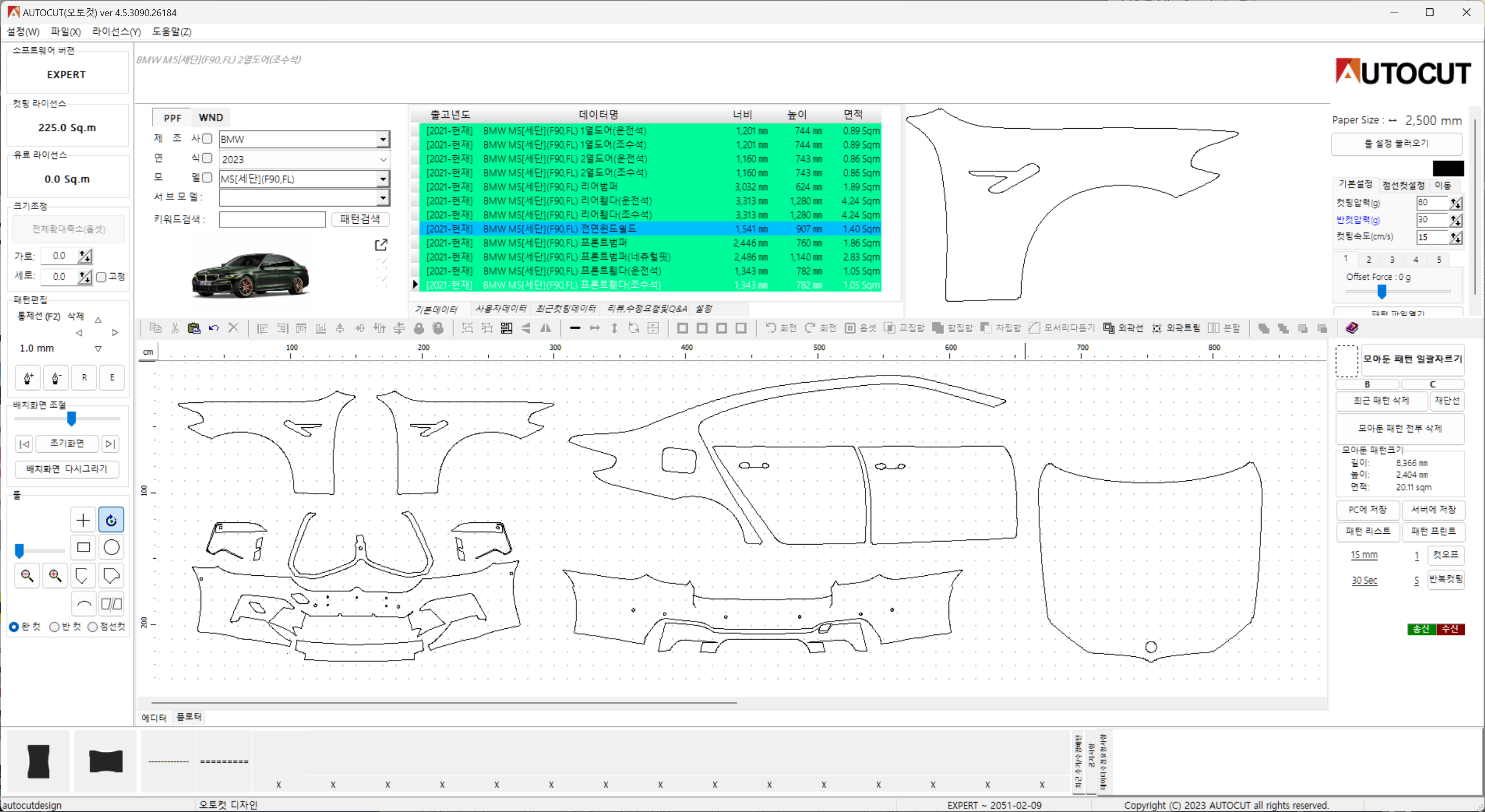Click the 세로 height spinner stepper
The image size is (1485, 812).
(x=85, y=277)
